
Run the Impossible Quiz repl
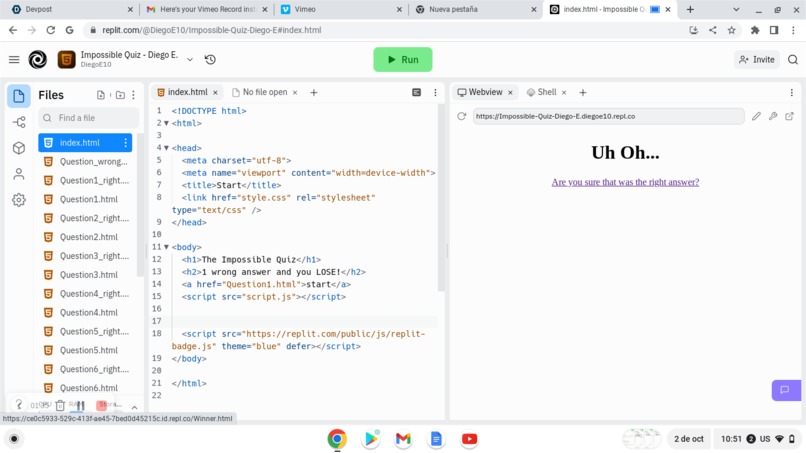pos(402,60)
